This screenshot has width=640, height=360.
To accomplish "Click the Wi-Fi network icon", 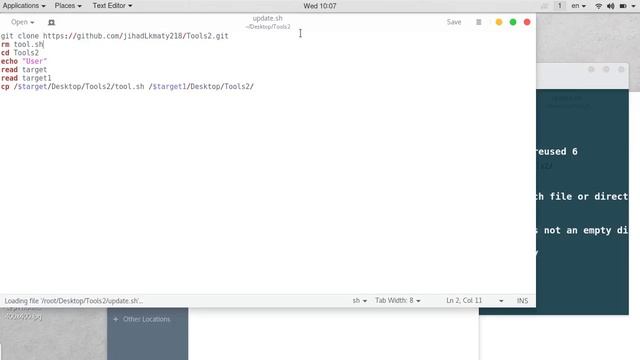I will (x=598, y=6).
